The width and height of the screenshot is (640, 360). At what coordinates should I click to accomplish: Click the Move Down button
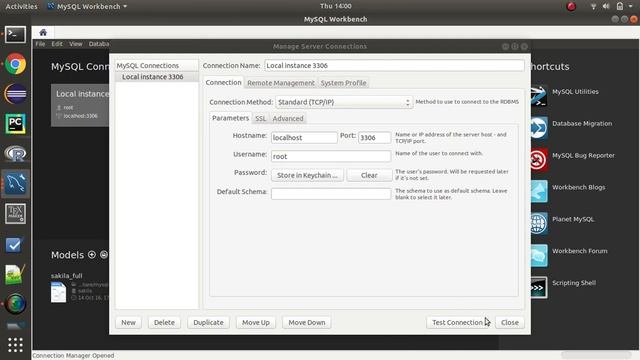pos(307,322)
